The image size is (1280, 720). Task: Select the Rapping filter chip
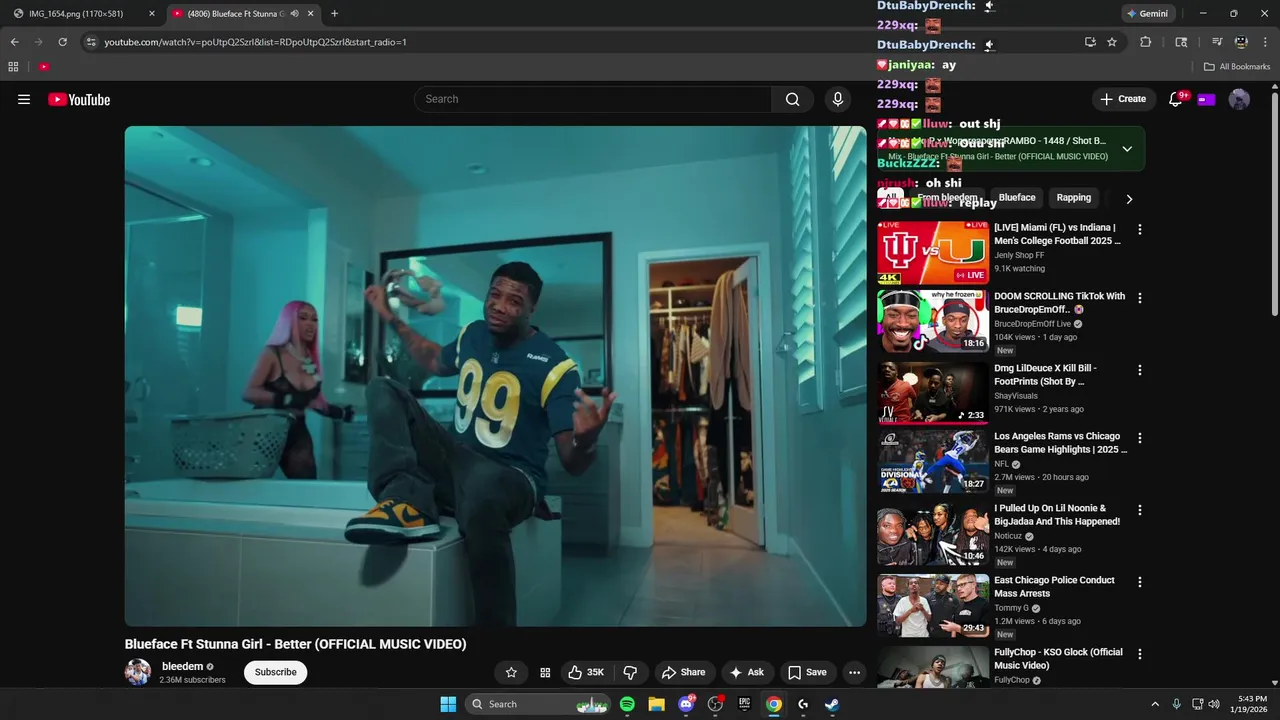[x=1074, y=197]
